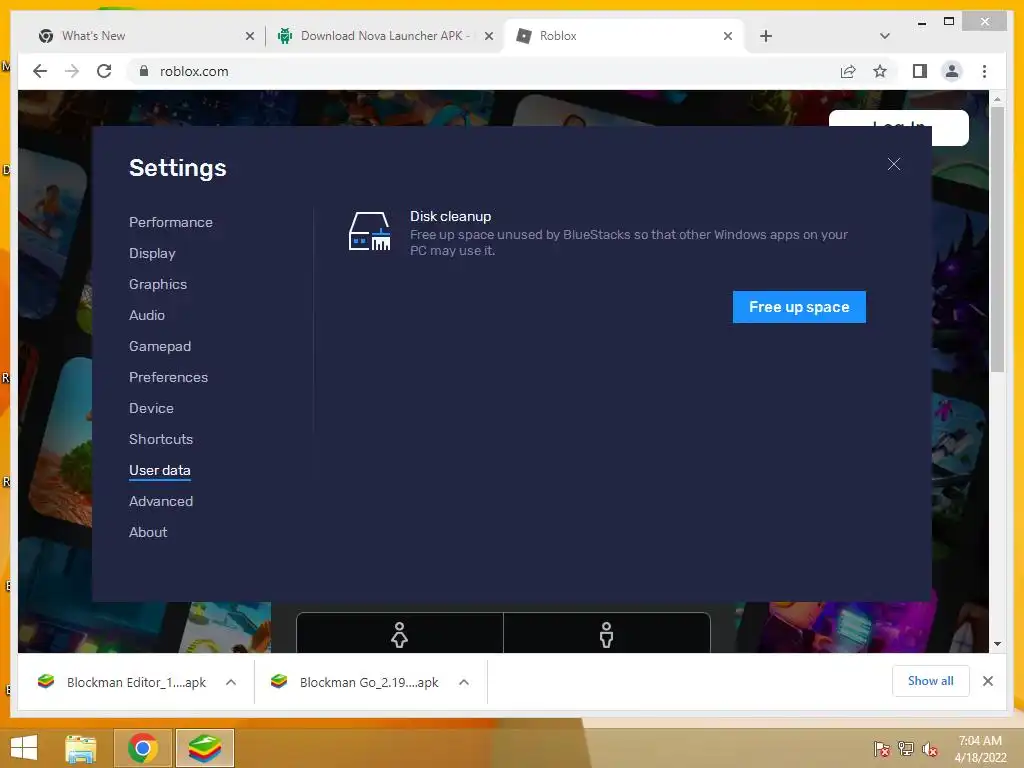Select Device in the settings sidebar

click(152, 408)
